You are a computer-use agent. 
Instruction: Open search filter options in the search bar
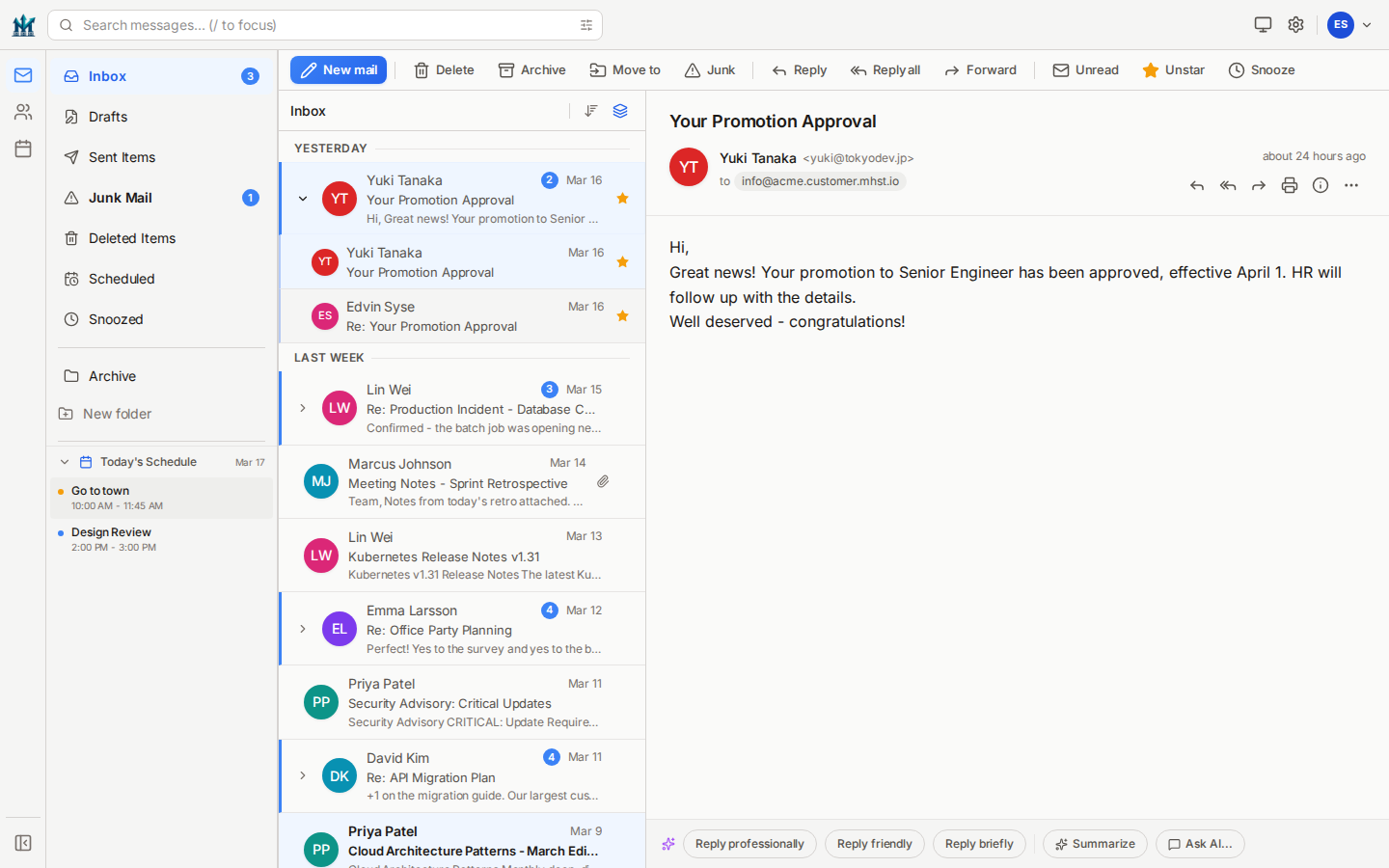pyautogui.click(x=586, y=25)
